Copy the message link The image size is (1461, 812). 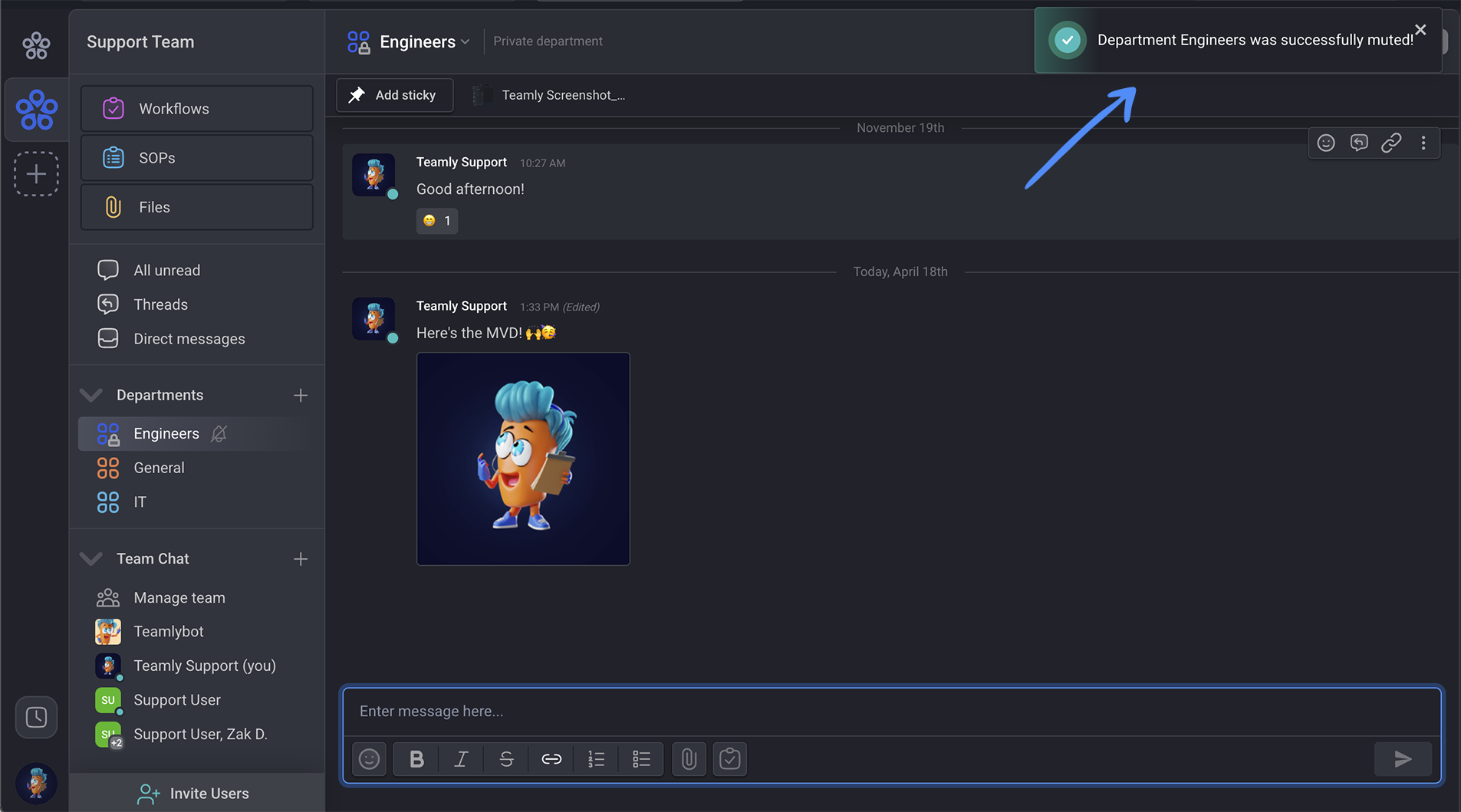[1391, 143]
